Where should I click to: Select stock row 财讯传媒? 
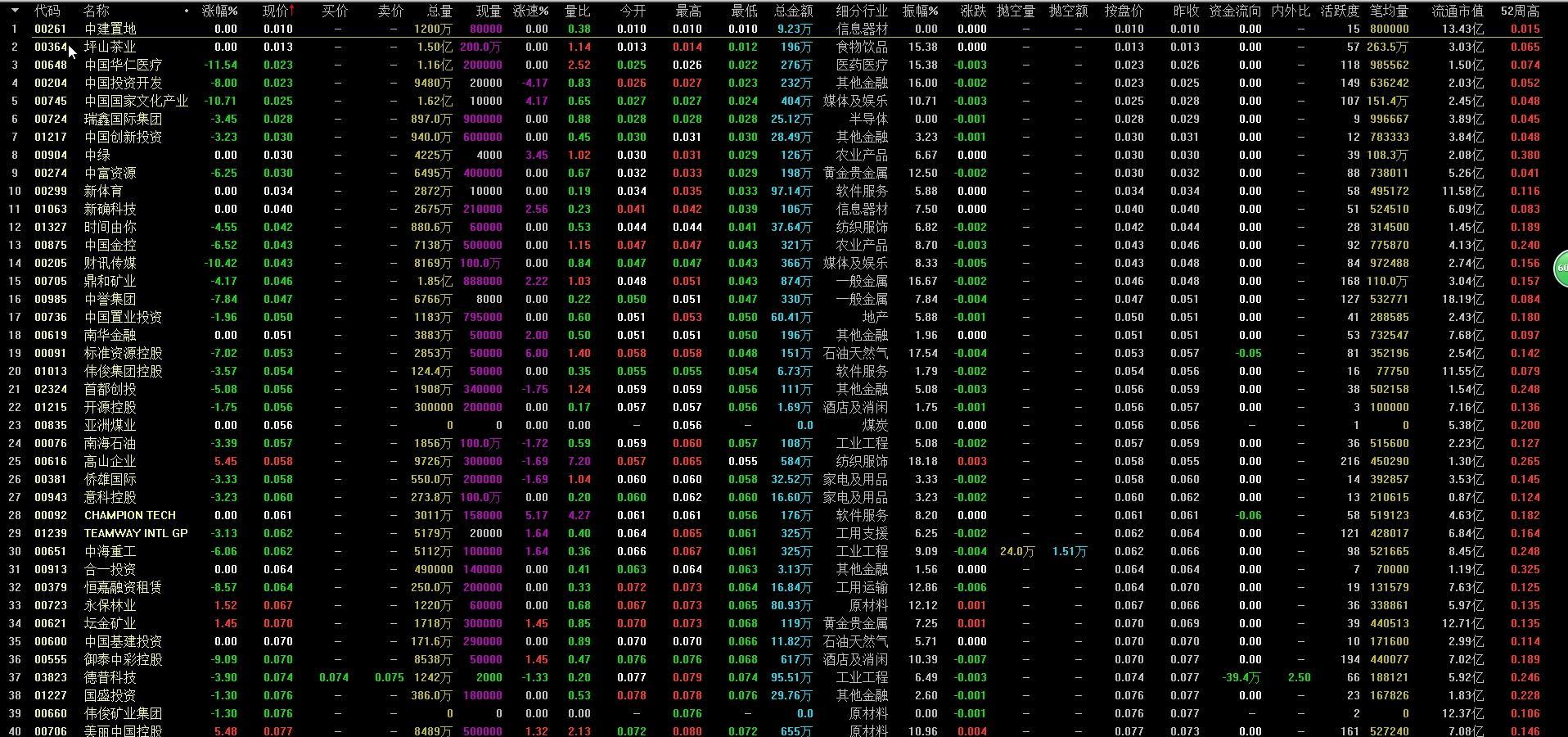pos(110,263)
